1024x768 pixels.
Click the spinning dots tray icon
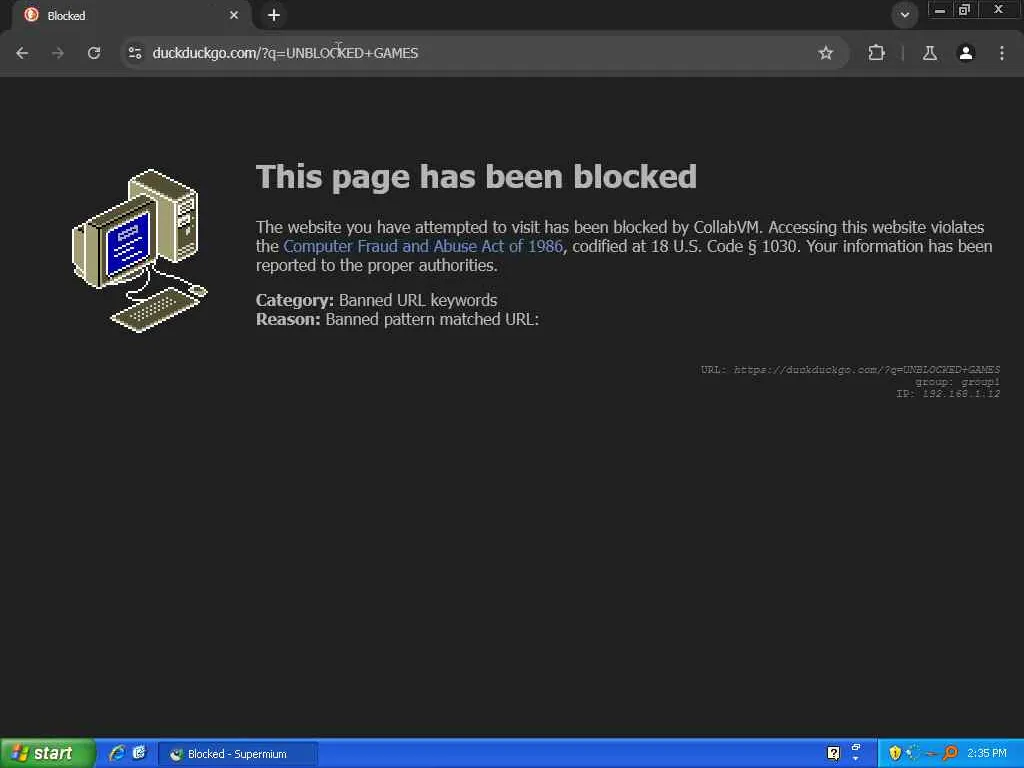point(913,753)
